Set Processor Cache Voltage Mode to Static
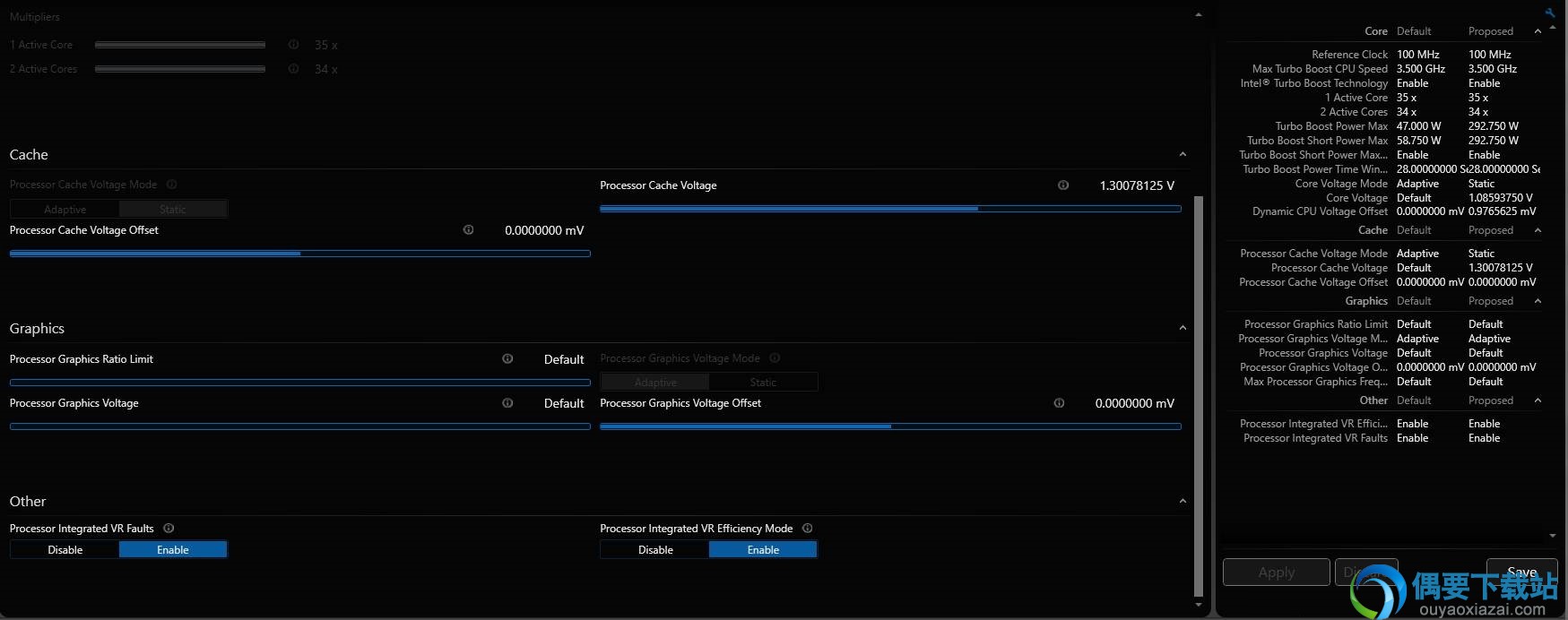This screenshot has width=1568, height=620. (173, 210)
